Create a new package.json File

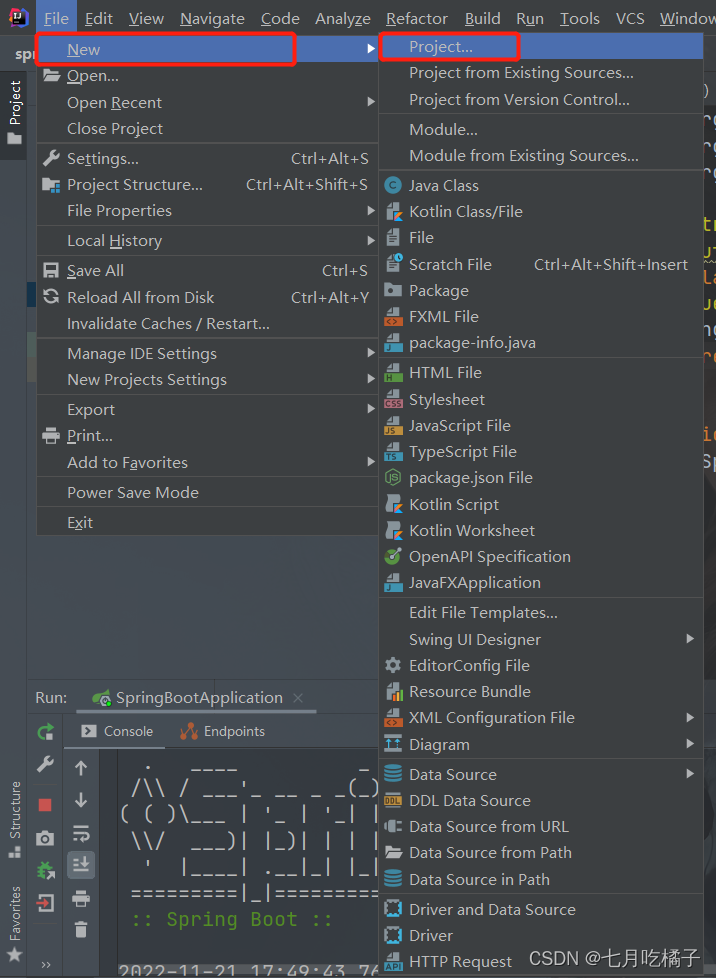tap(541, 478)
